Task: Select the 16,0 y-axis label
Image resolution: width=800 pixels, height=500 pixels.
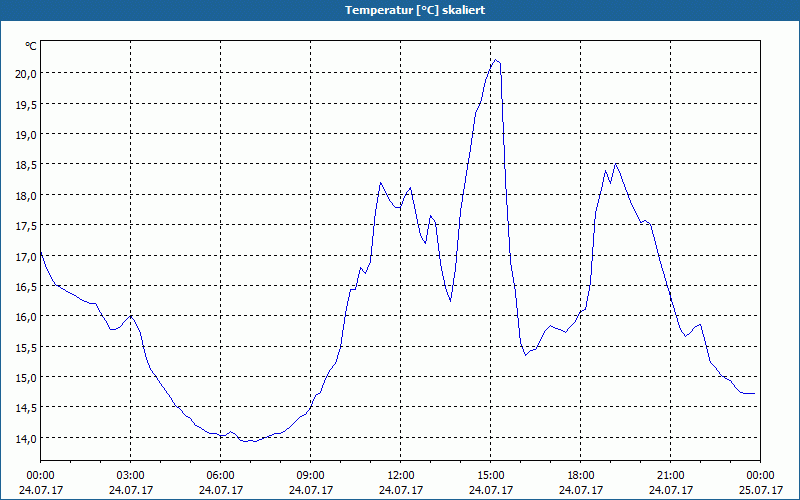Action: (26, 317)
